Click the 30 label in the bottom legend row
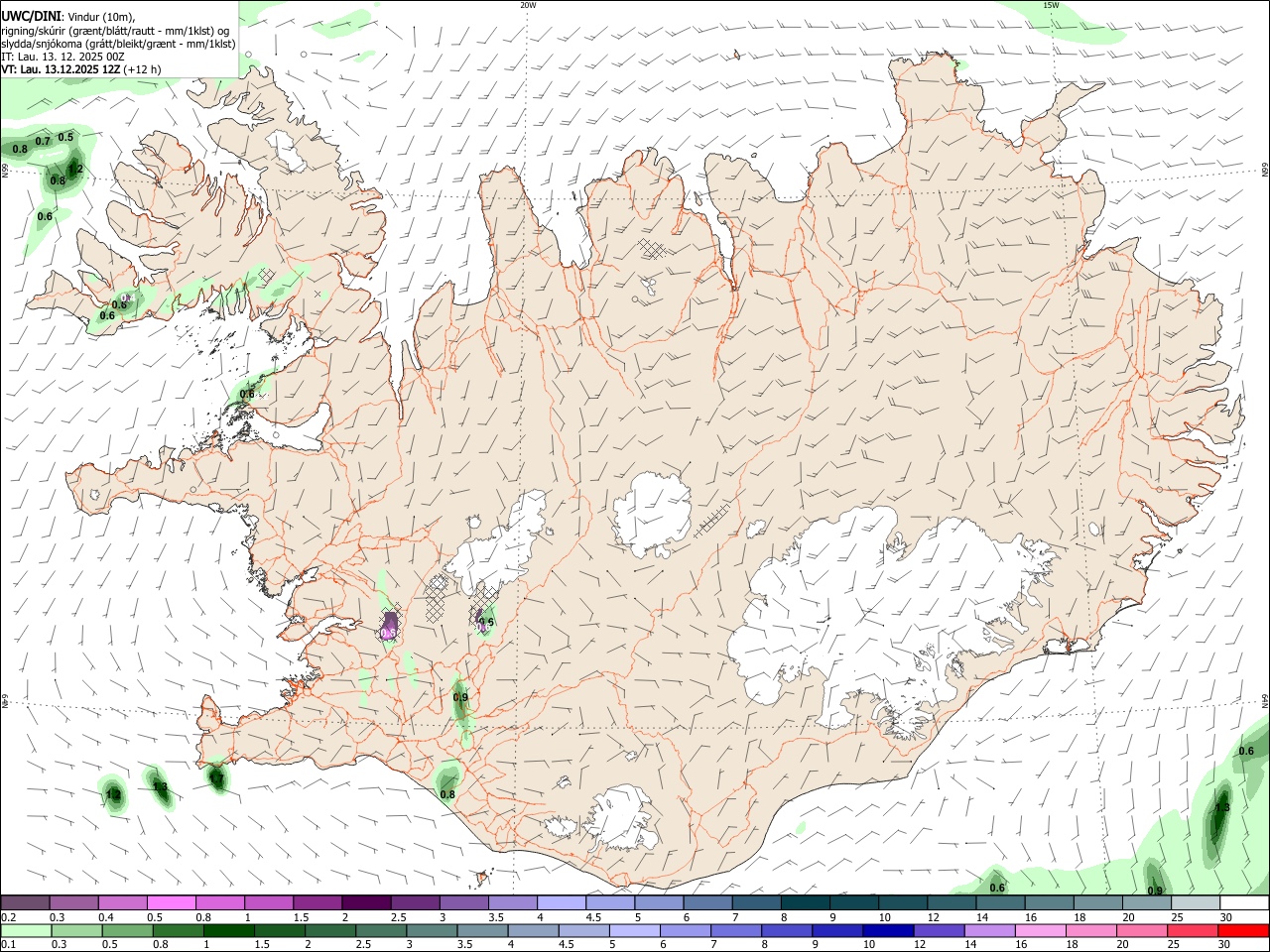 click(1225, 945)
